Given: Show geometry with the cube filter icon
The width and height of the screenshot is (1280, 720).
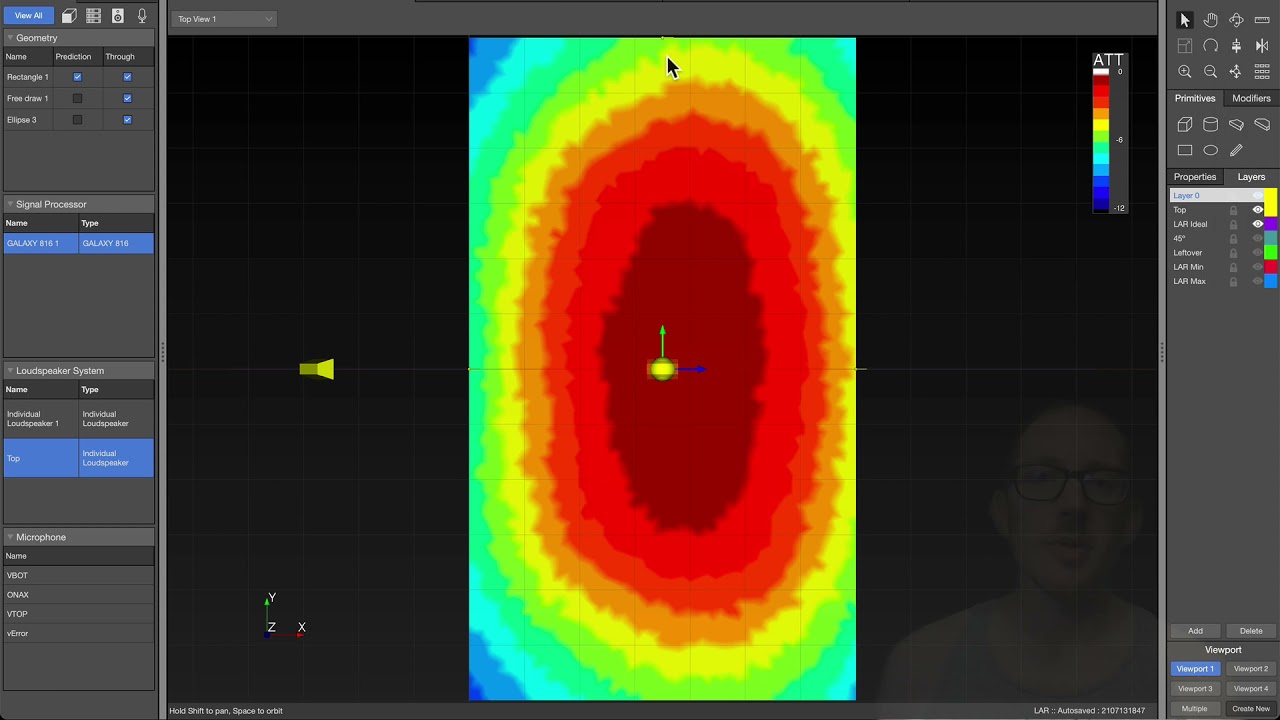Looking at the screenshot, I should [69, 16].
